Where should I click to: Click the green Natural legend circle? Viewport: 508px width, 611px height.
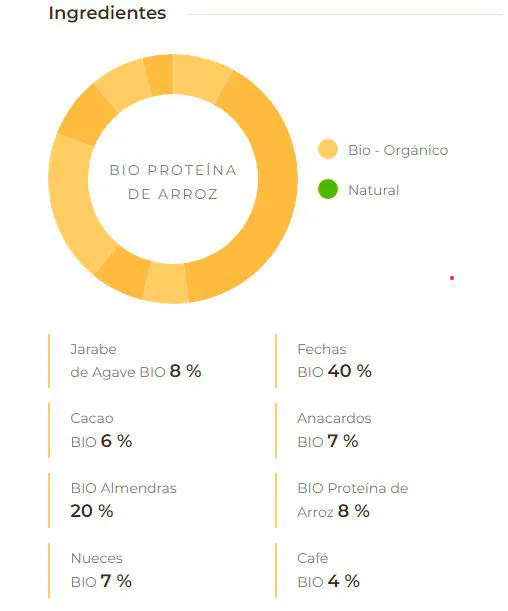pos(328,189)
